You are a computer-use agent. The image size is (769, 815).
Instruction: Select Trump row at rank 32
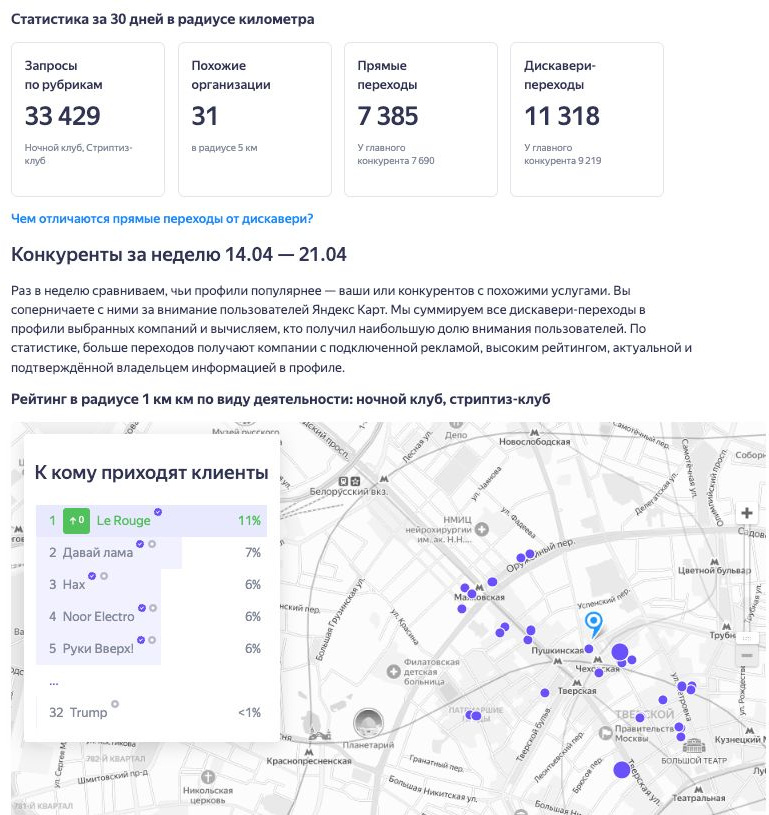click(x=151, y=713)
